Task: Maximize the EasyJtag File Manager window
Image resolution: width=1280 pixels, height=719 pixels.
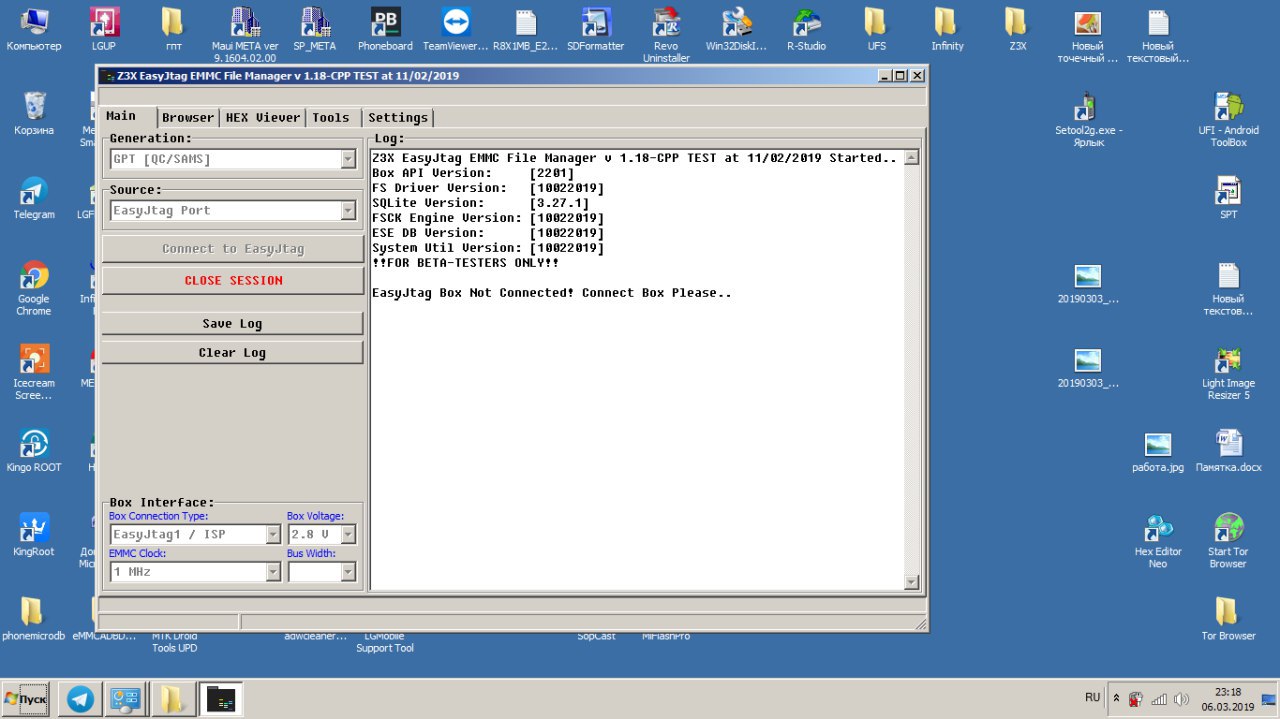Action: [900, 75]
